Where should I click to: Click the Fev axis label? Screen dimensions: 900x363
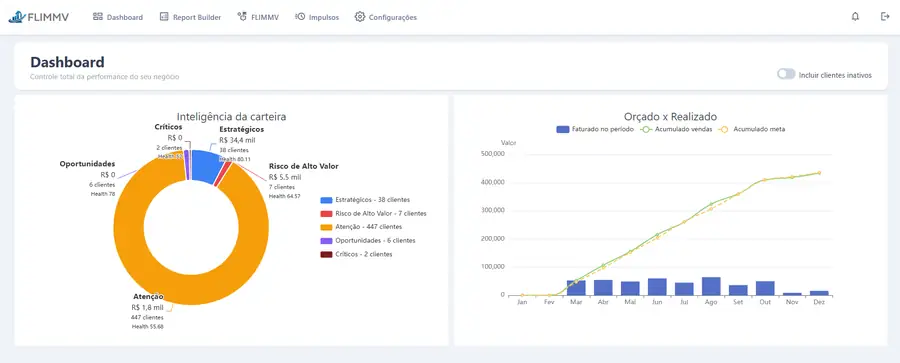(x=549, y=302)
